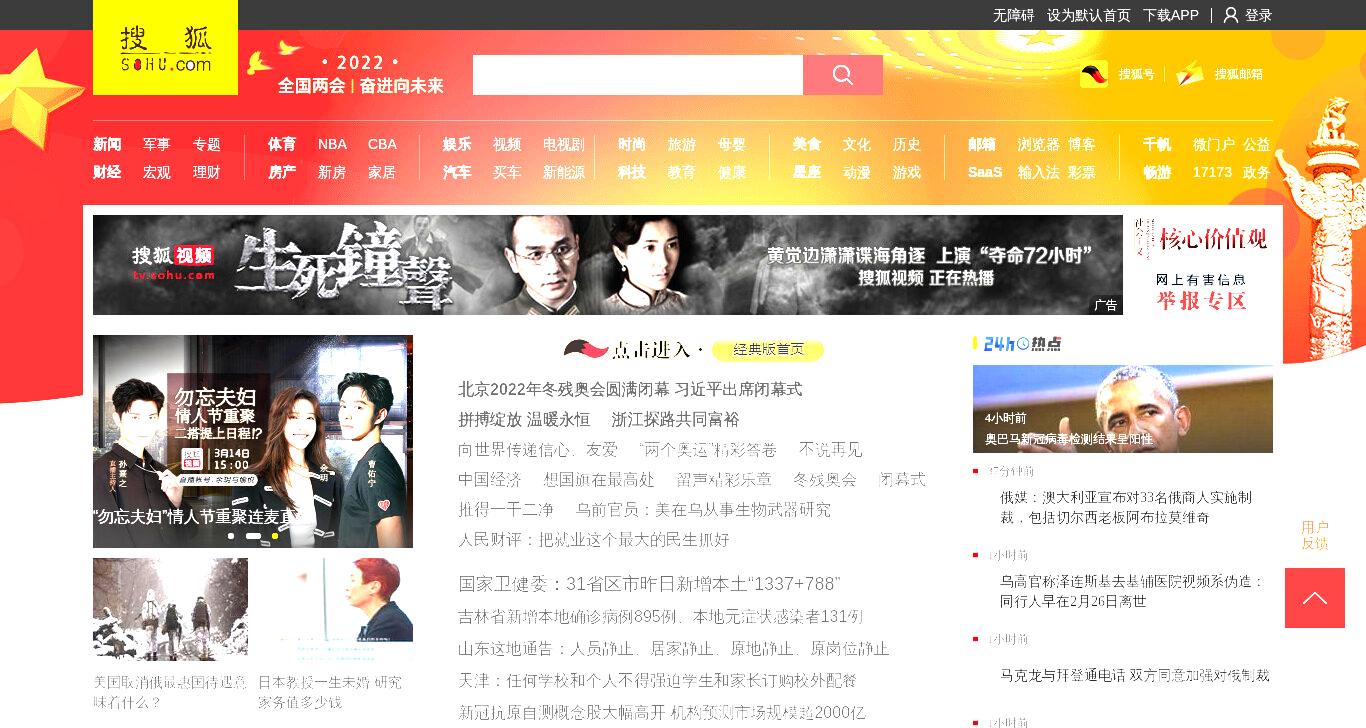Open 俄媒 澳大利亚制裁 news item
Screen dimensions: 1366x728
(x=1127, y=507)
